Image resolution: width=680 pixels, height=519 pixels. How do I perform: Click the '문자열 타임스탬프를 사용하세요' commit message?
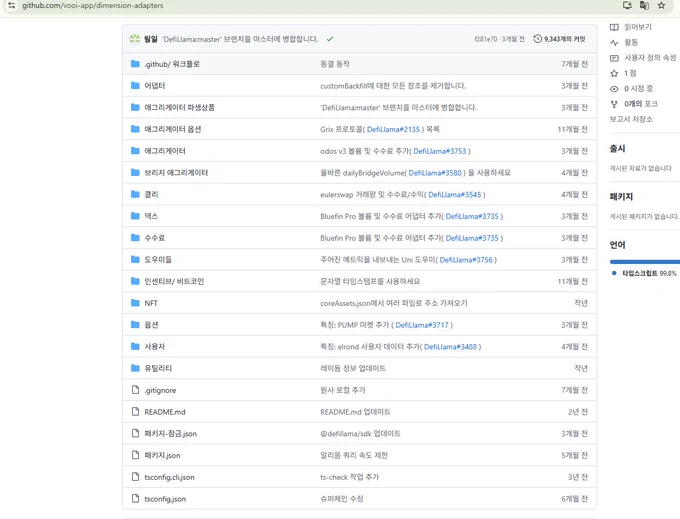[370, 281]
